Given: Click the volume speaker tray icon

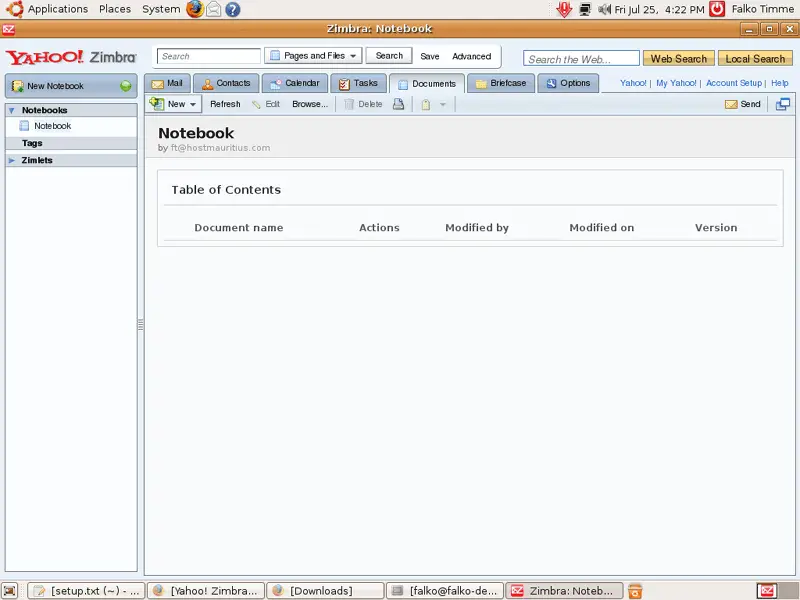Looking at the screenshot, I should [604, 9].
